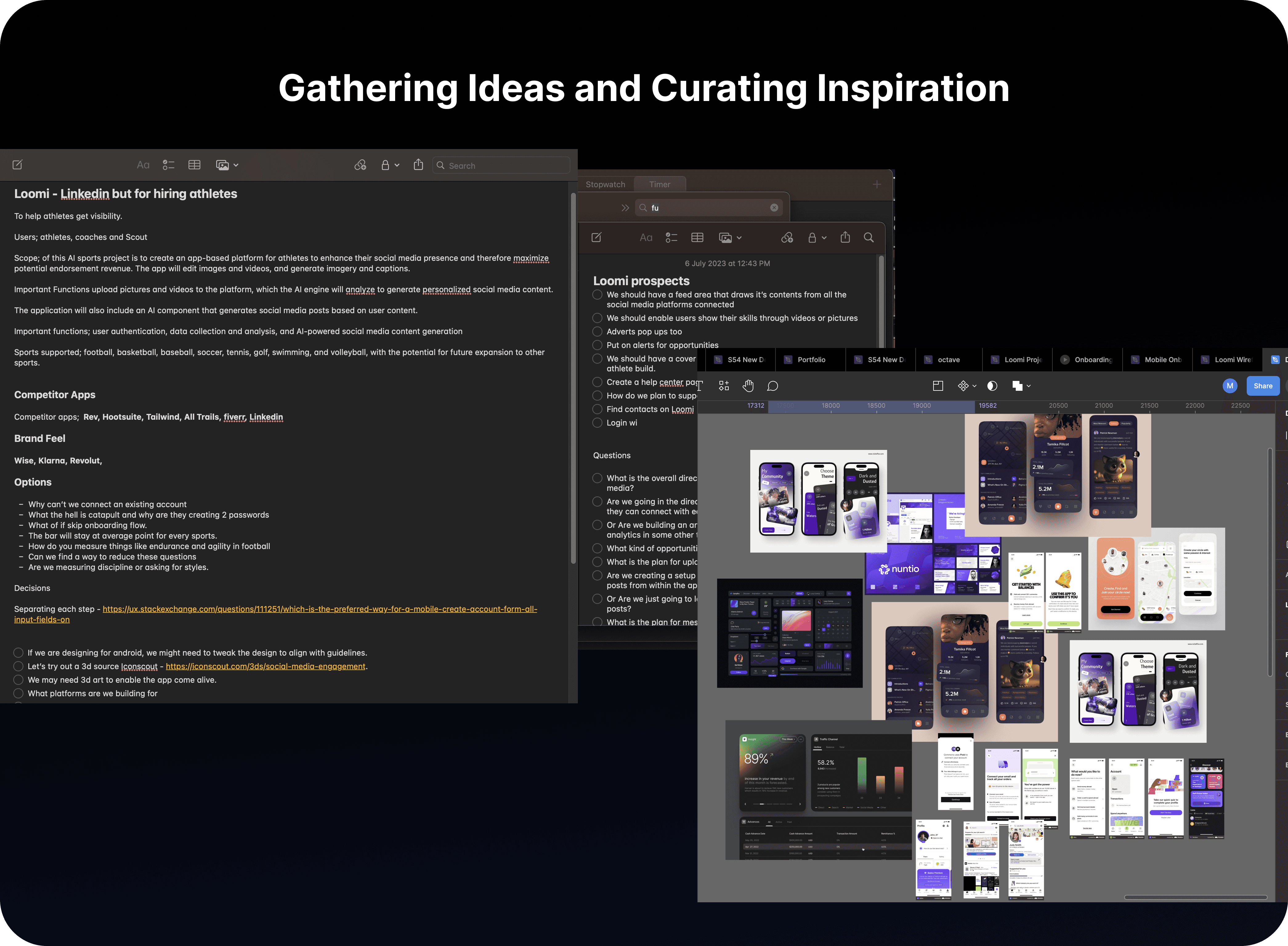The image size is (1288, 946).
Task: Click the Figma Share button
Action: click(x=1263, y=386)
